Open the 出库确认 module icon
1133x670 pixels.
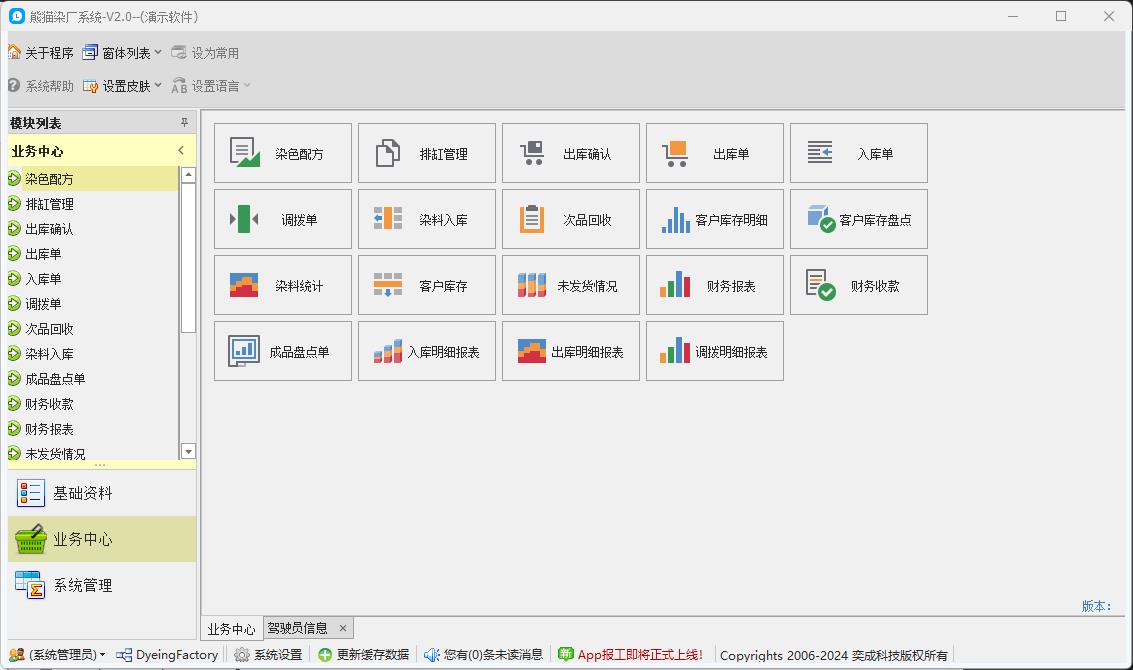(570, 152)
